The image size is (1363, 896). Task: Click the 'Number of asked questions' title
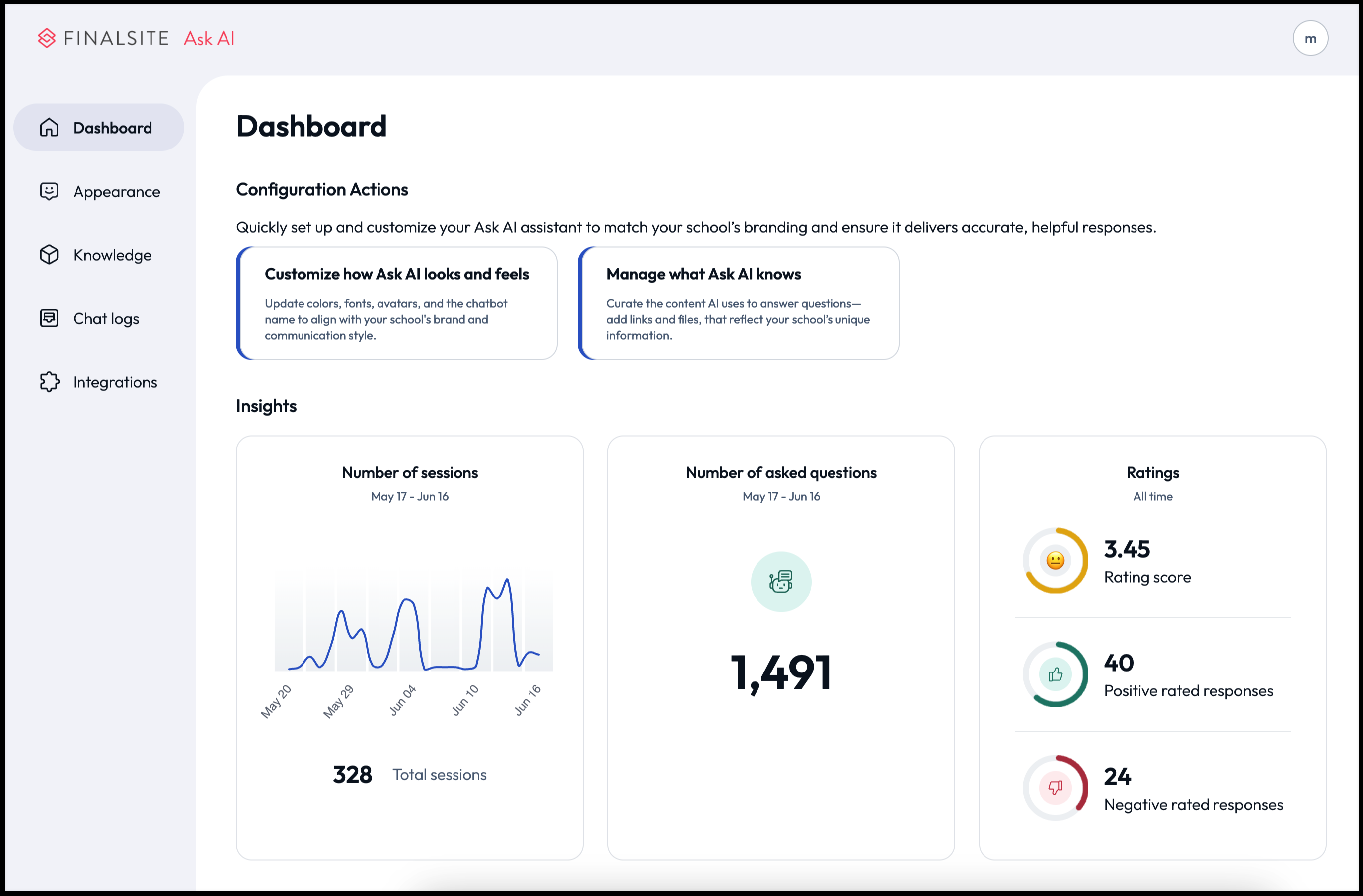tap(781, 473)
